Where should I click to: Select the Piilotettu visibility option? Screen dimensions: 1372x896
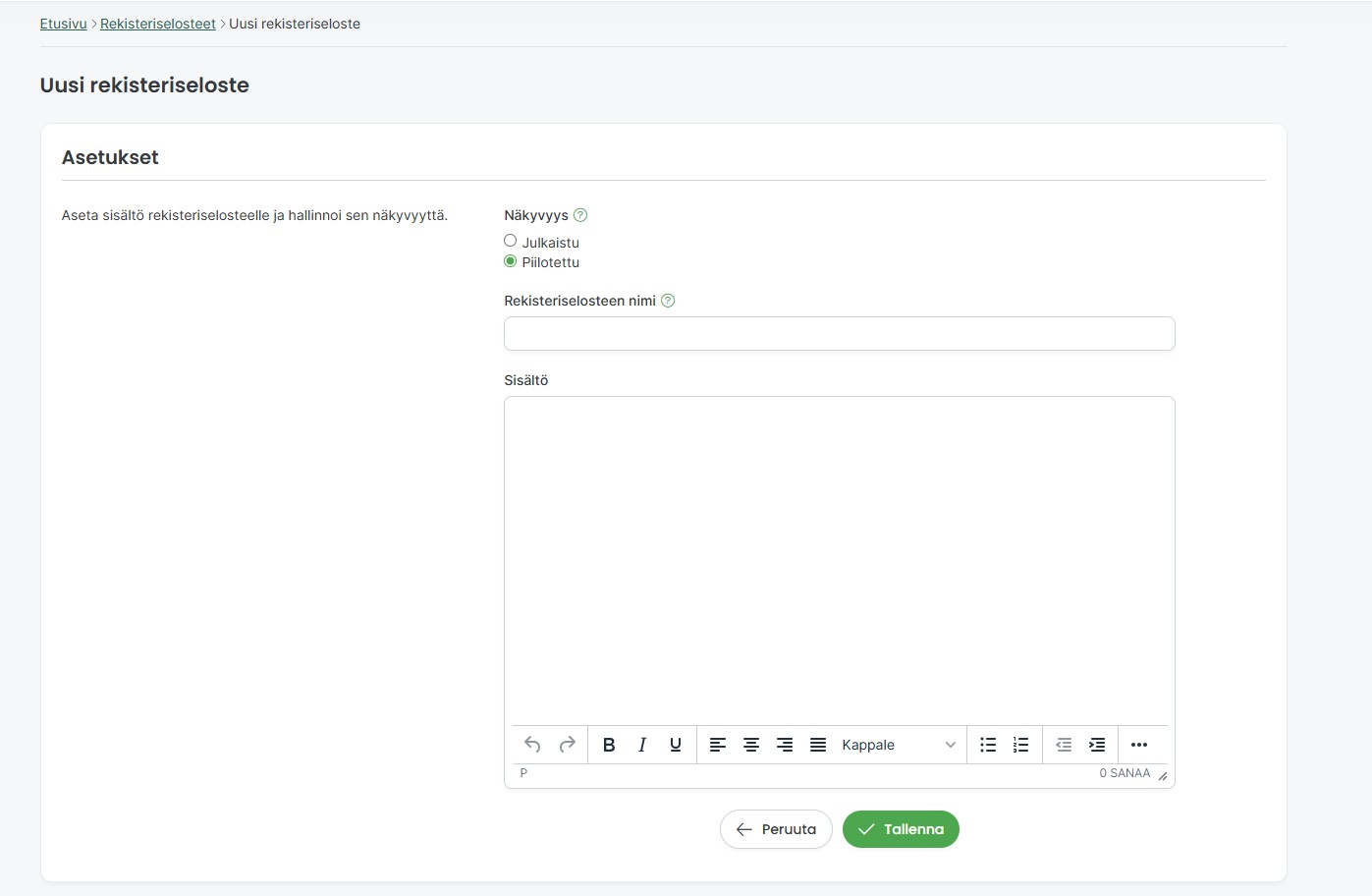point(510,261)
